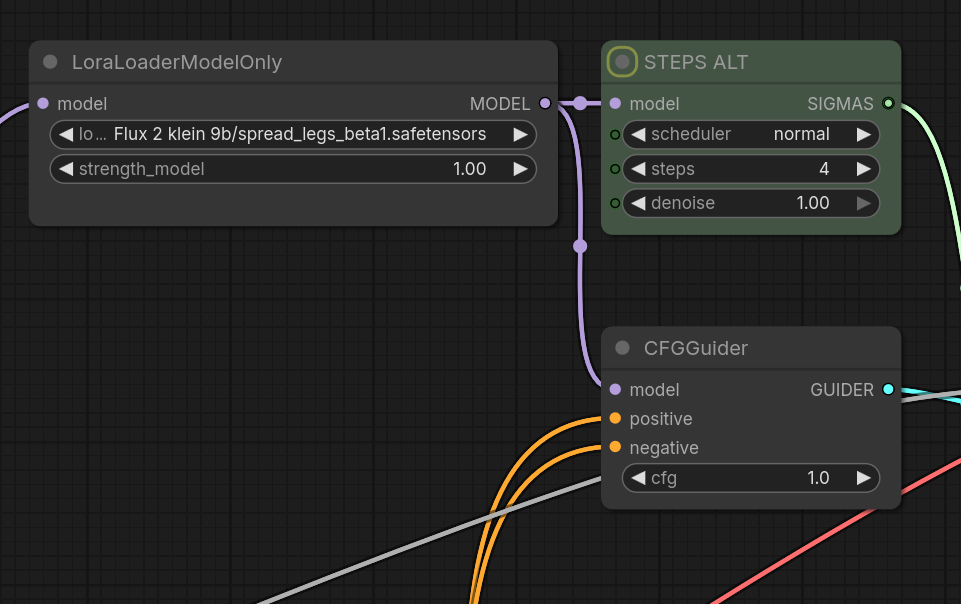The height and width of the screenshot is (604, 961).
Task: Click the SIGMAS output socket
Action: (888, 104)
